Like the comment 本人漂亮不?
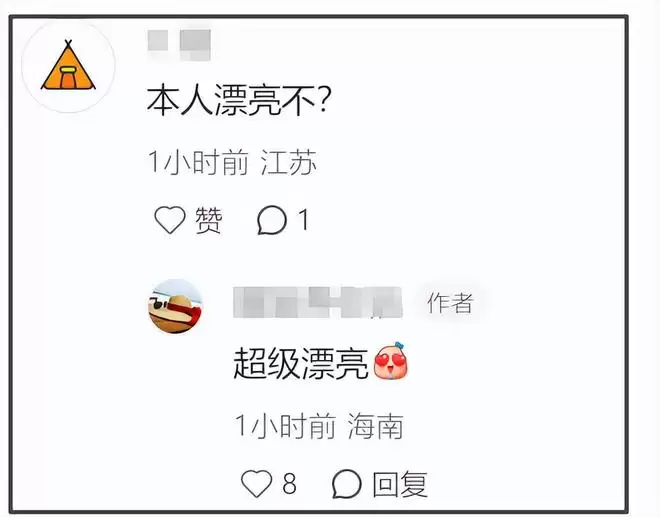Screen dimensions: 660x517 tap(170, 220)
